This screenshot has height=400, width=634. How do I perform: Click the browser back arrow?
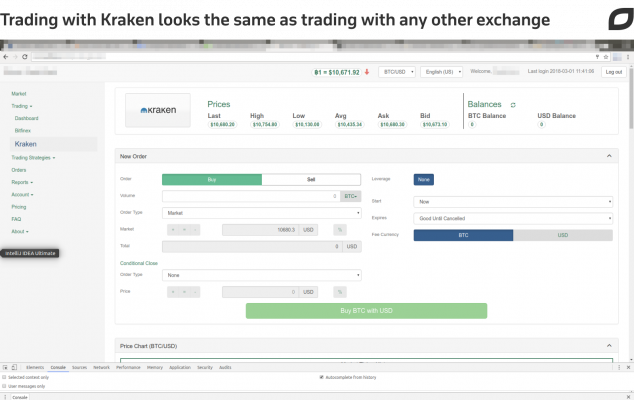coord(6,57)
